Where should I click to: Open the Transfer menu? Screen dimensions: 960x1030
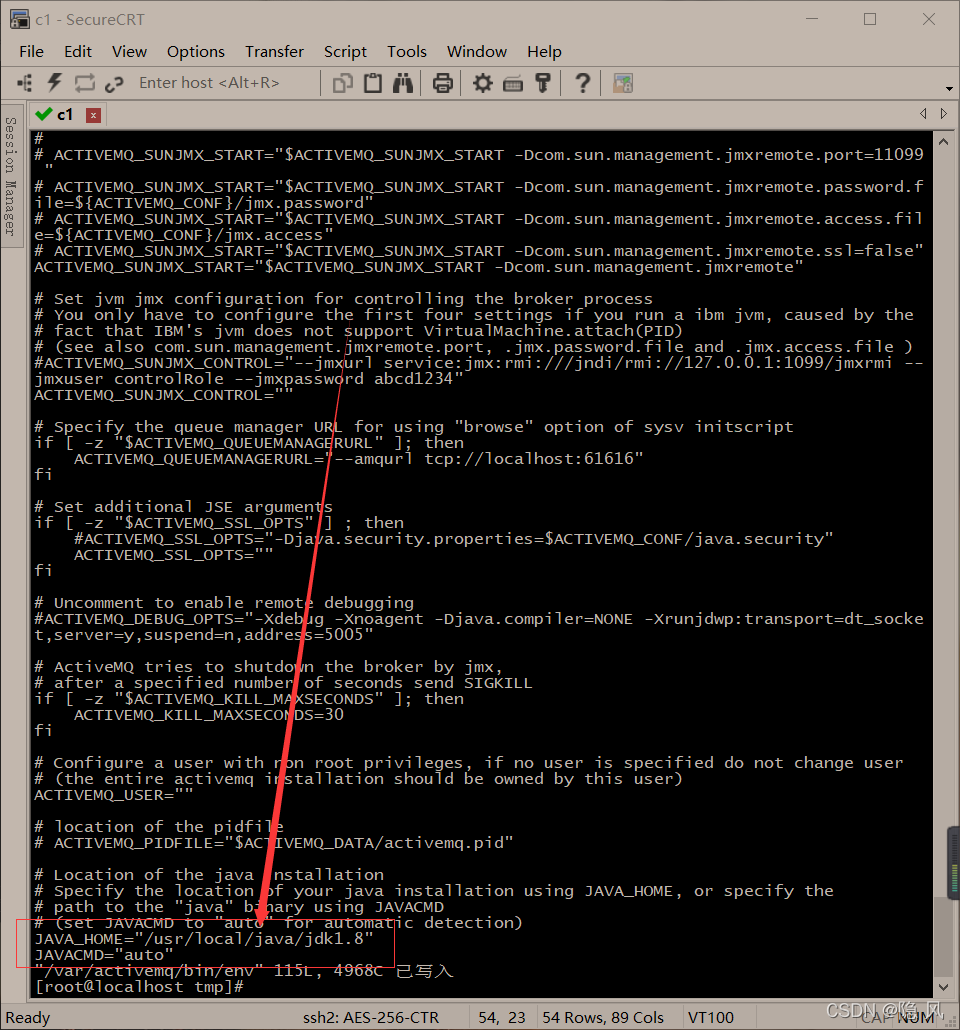(274, 51)
